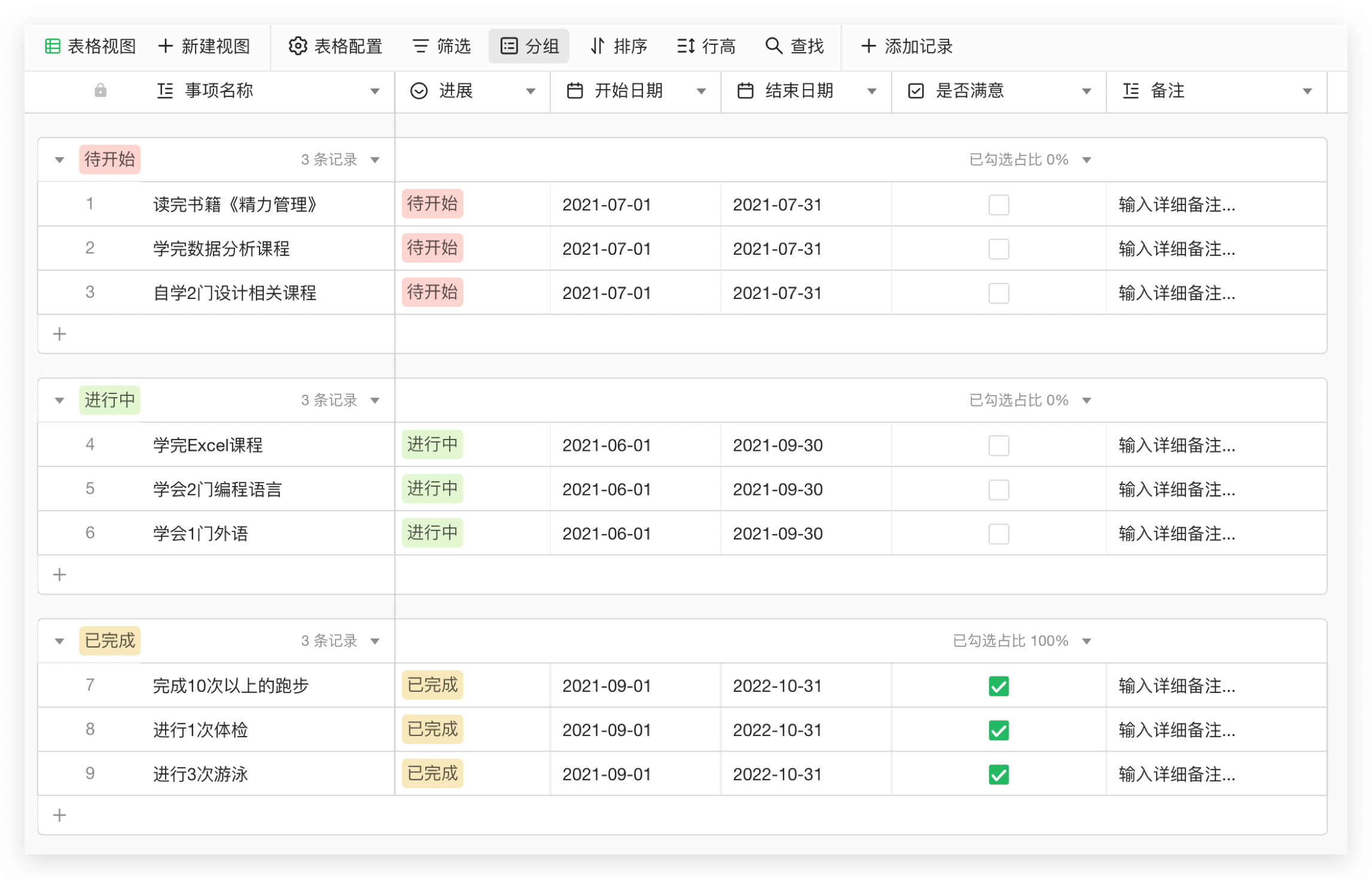Click the gear icon for table configuration
This screenshot has height=879, width=1372.
pyautogui.click(x=298, y=46)
